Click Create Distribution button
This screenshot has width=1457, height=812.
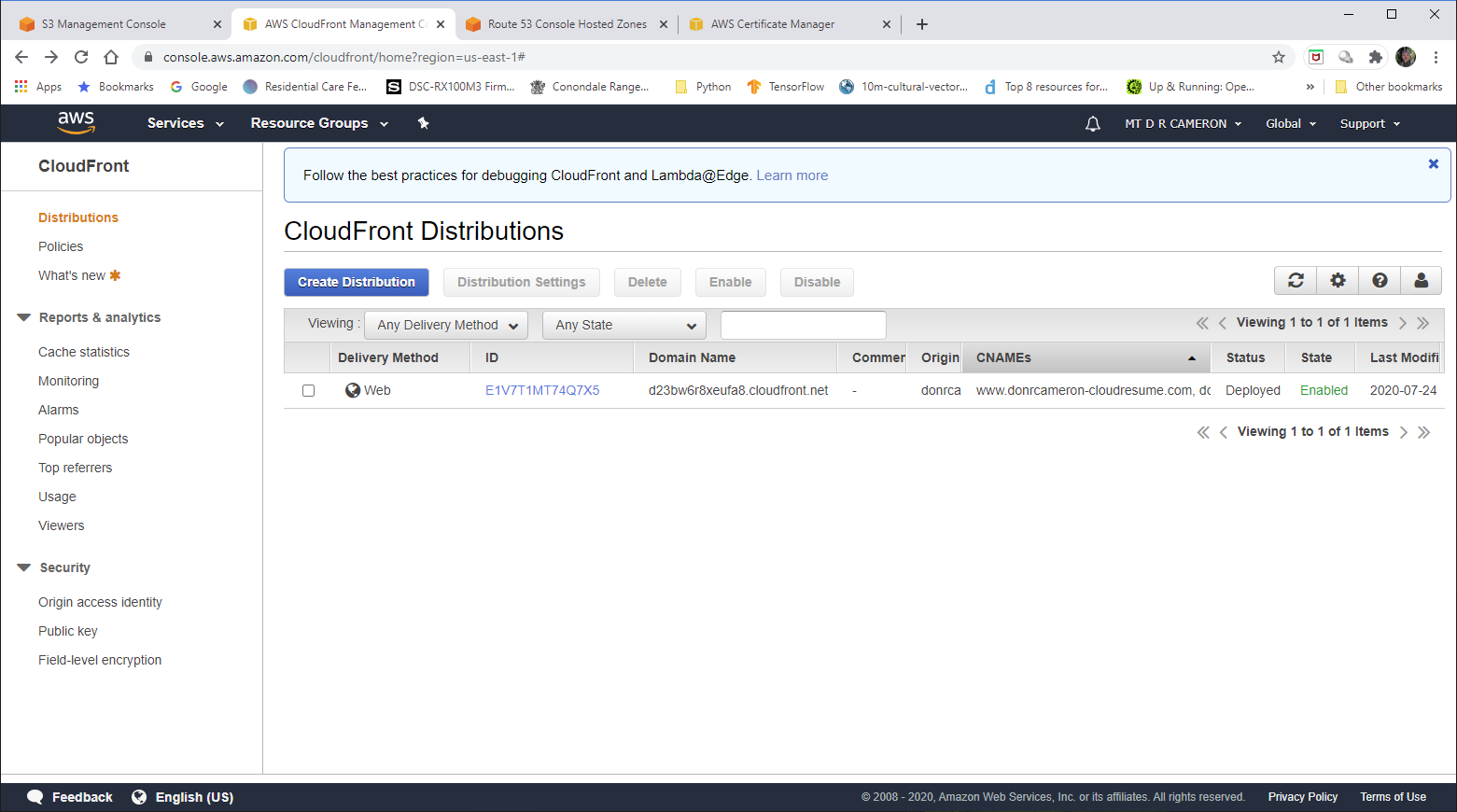357,282
